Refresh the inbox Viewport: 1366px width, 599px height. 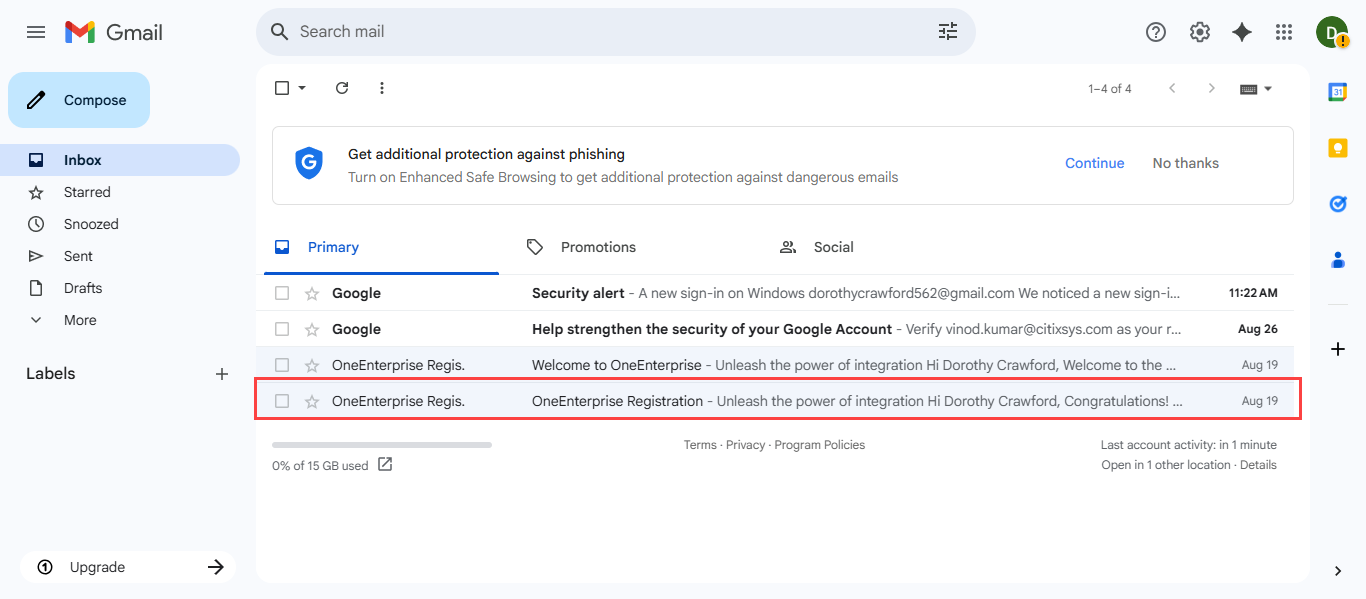(x=342, y=88)
